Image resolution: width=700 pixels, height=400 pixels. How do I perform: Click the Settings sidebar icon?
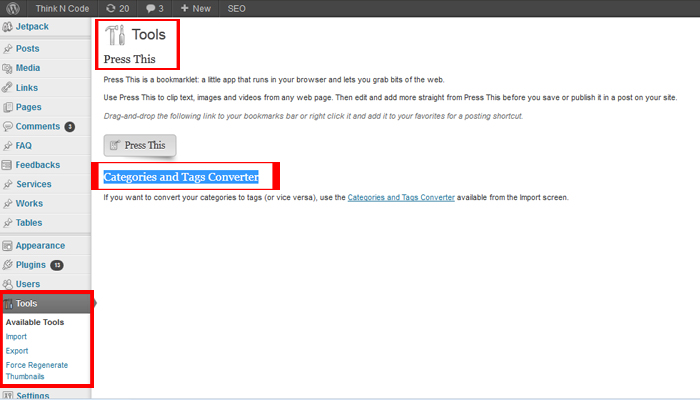7,396
